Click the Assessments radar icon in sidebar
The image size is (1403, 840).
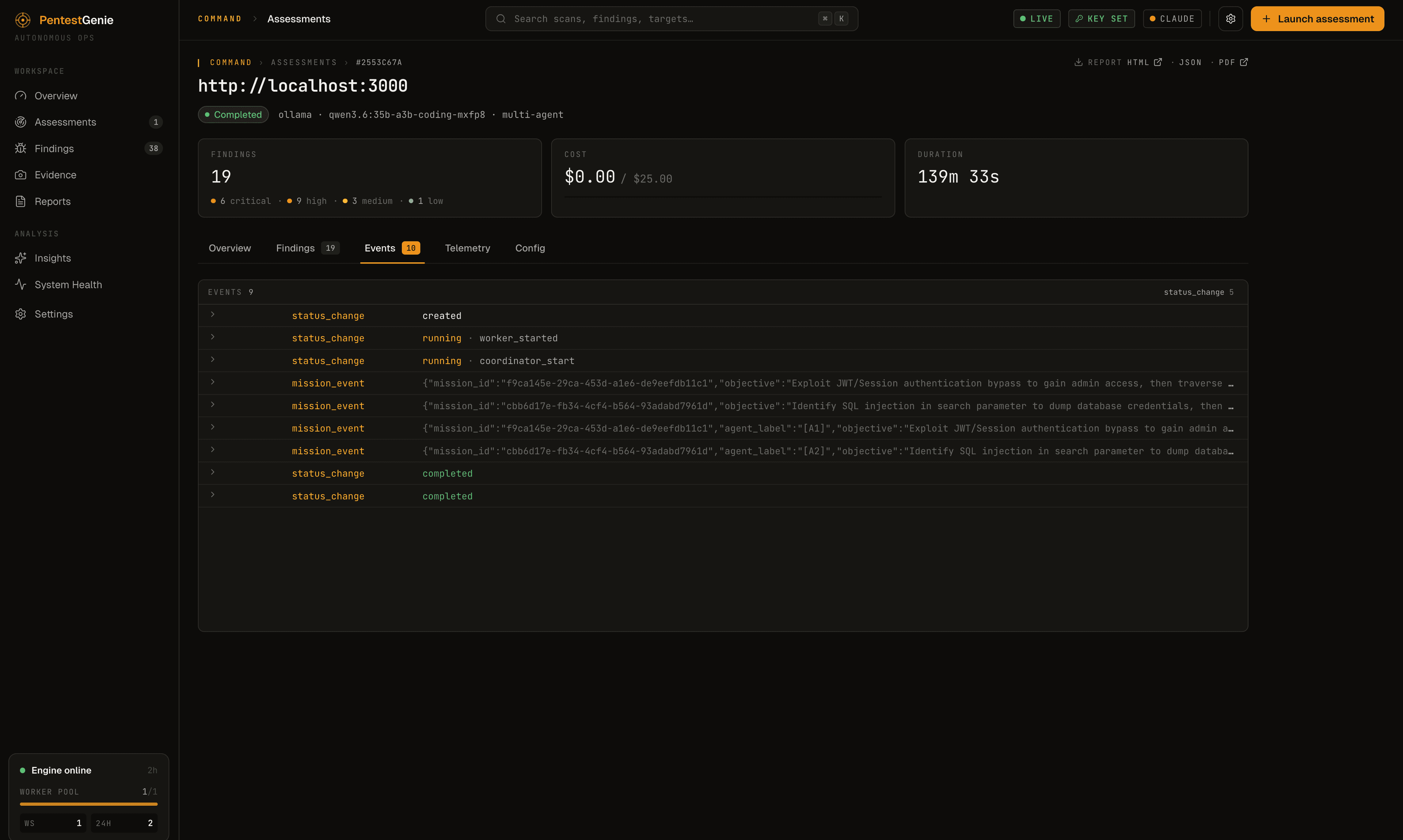[x=21, y=122]
